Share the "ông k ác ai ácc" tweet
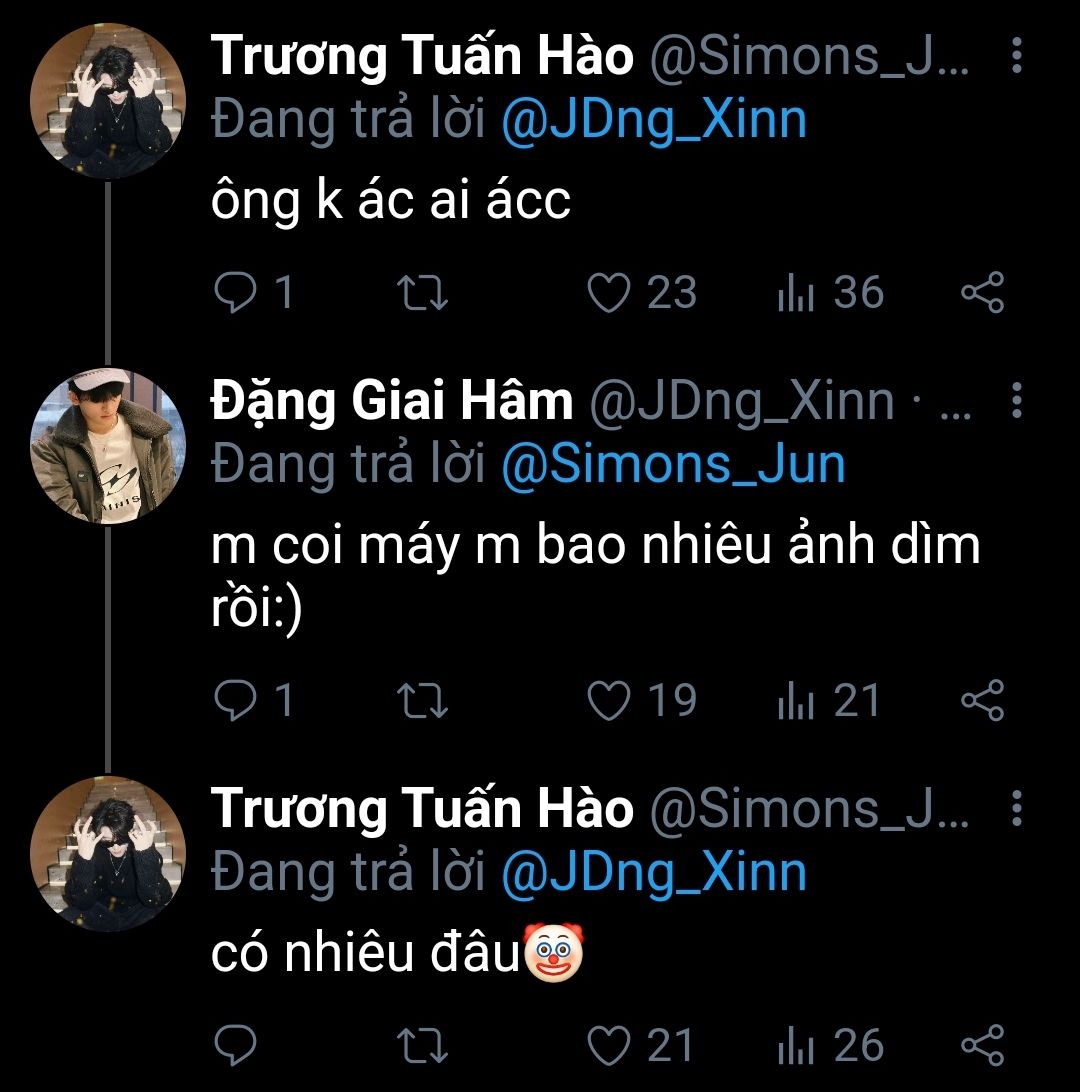The width and height of the screenshot is (1080, 1092). pos(982,293)
